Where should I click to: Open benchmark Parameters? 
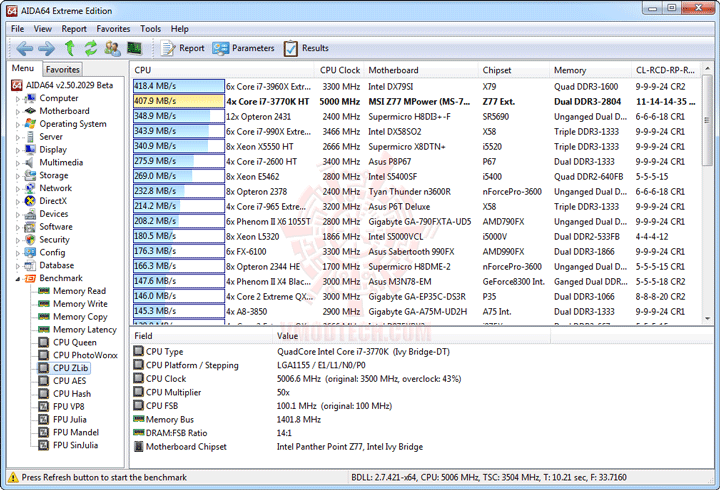click(x=243, y=48)
